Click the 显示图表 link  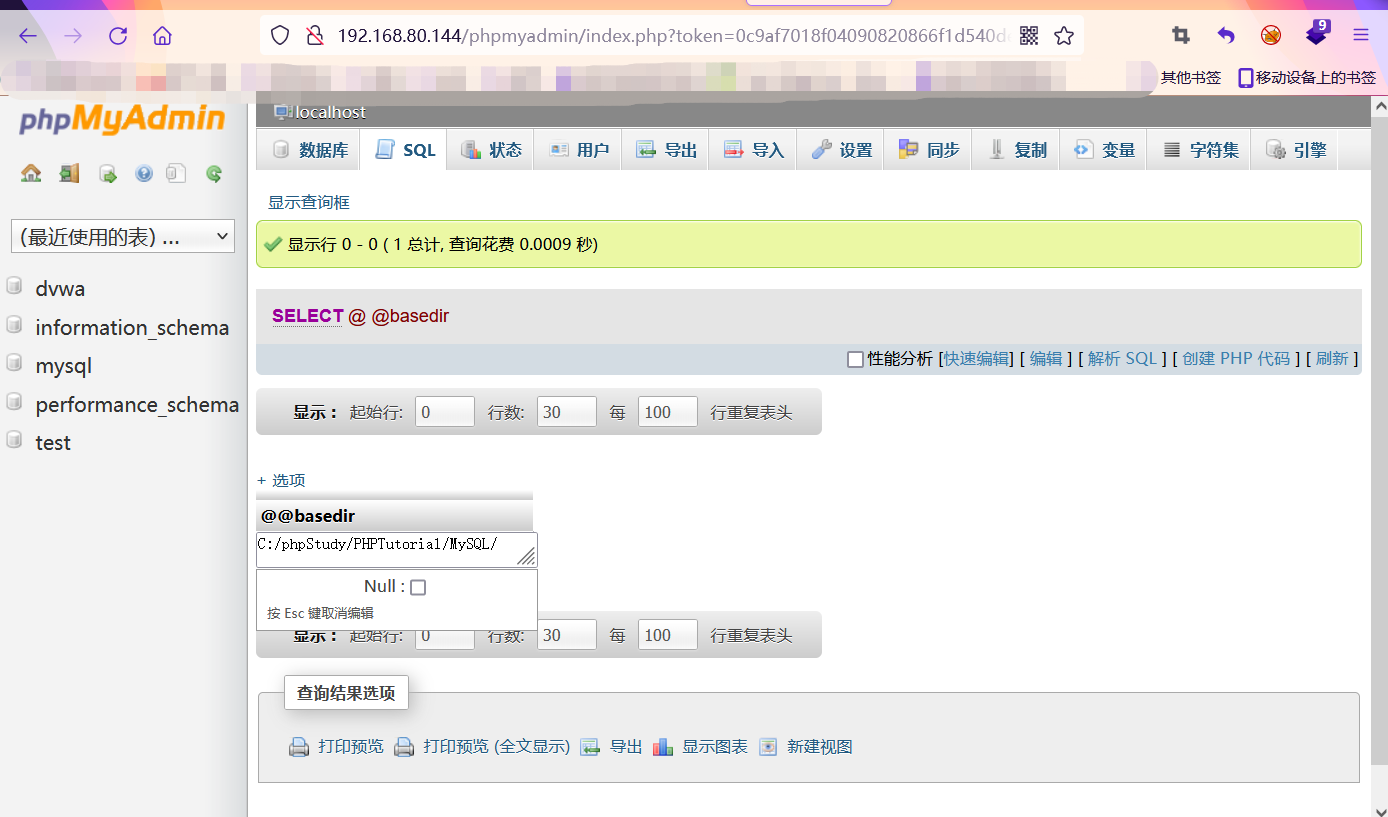[715, 747]
